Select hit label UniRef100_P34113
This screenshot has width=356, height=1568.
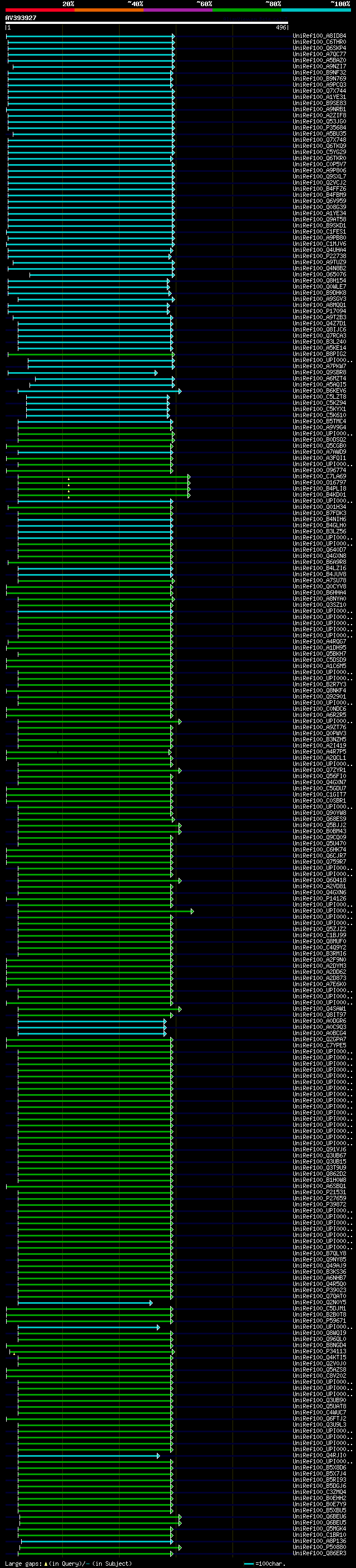[x=319, y=1351]
